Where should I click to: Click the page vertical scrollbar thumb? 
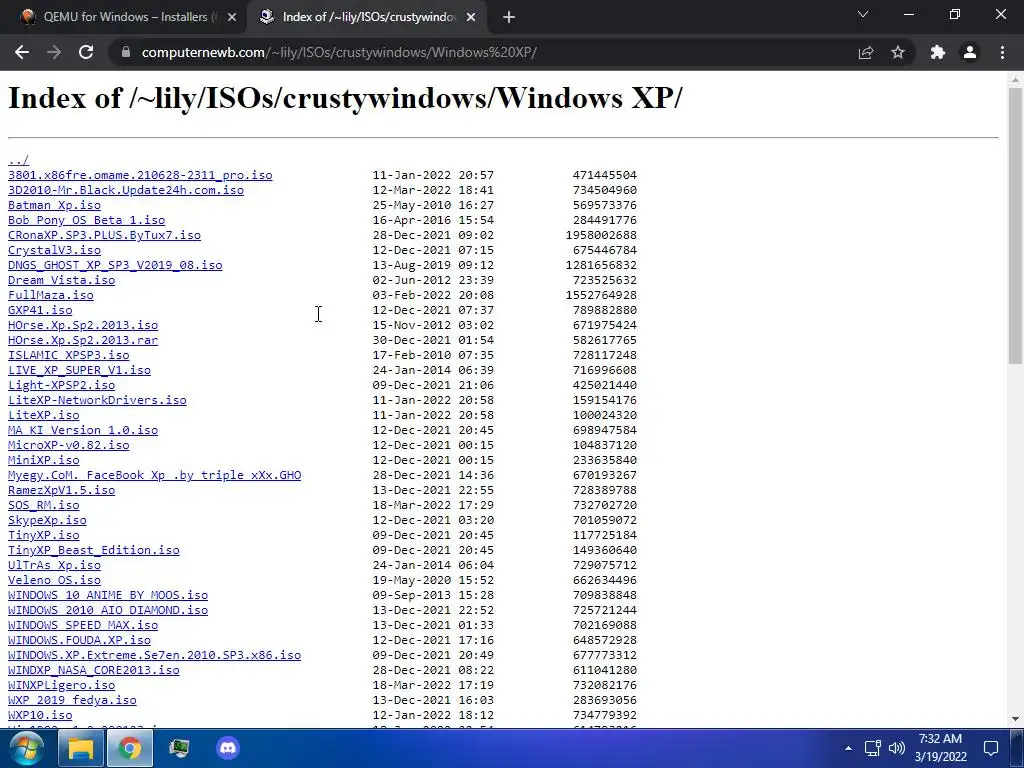[1015, 225]
